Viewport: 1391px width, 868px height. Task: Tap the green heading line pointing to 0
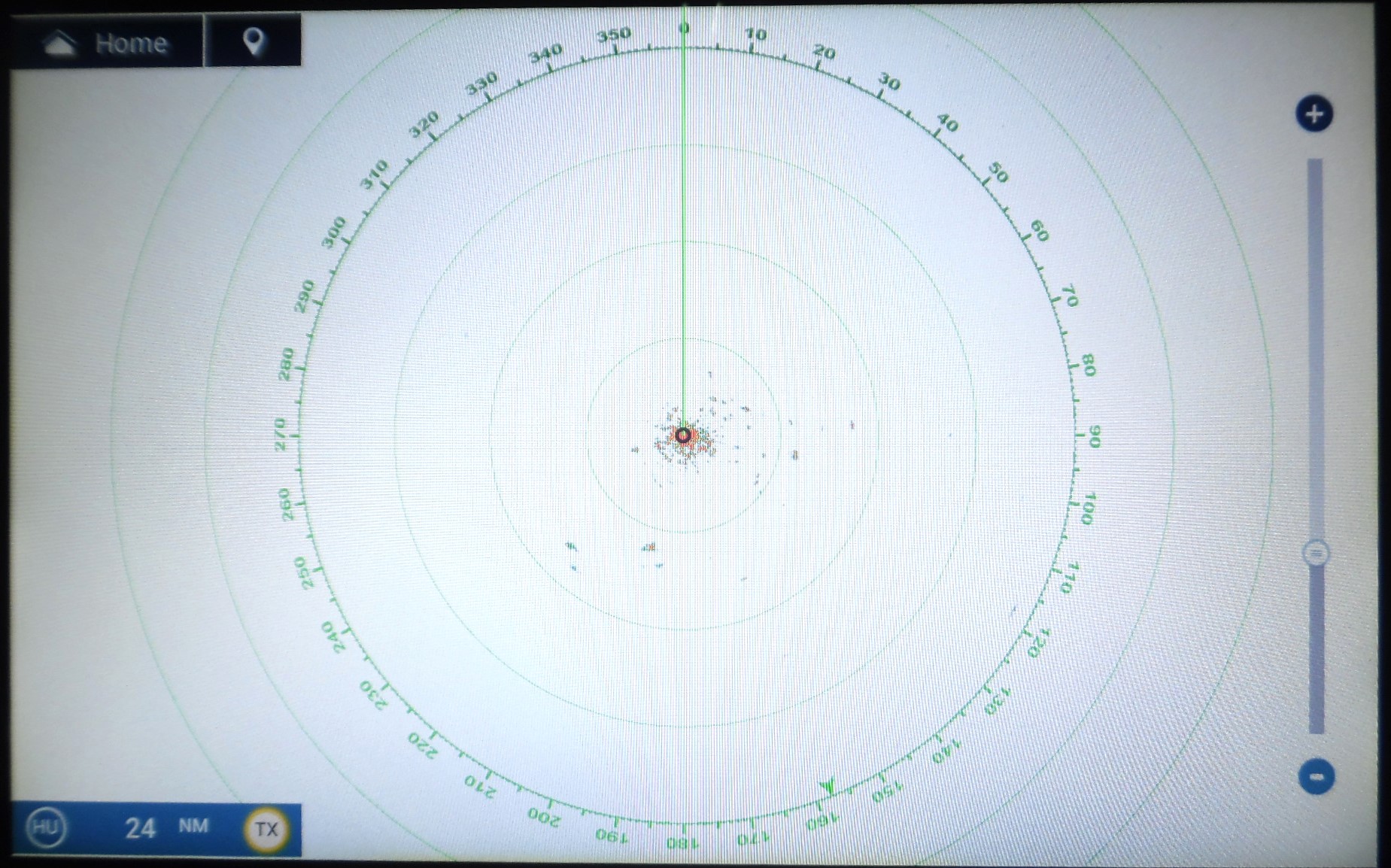tap(684, 226)
